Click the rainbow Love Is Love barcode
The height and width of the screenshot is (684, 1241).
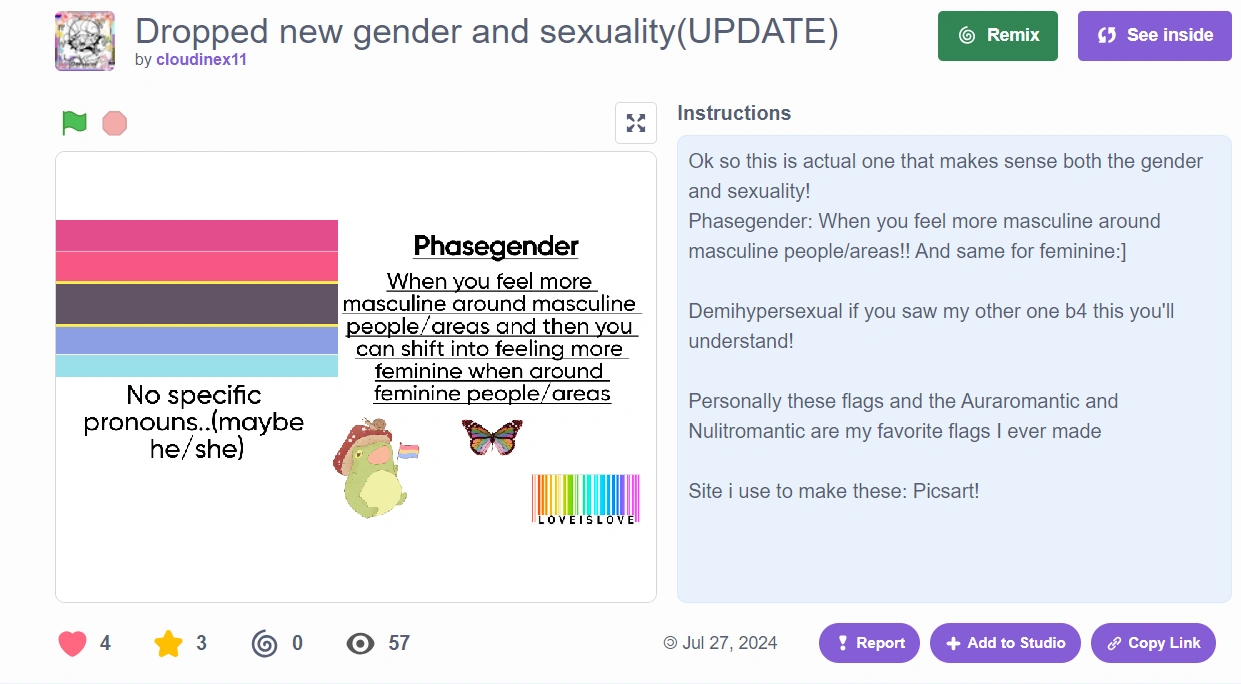coord(585,498)
